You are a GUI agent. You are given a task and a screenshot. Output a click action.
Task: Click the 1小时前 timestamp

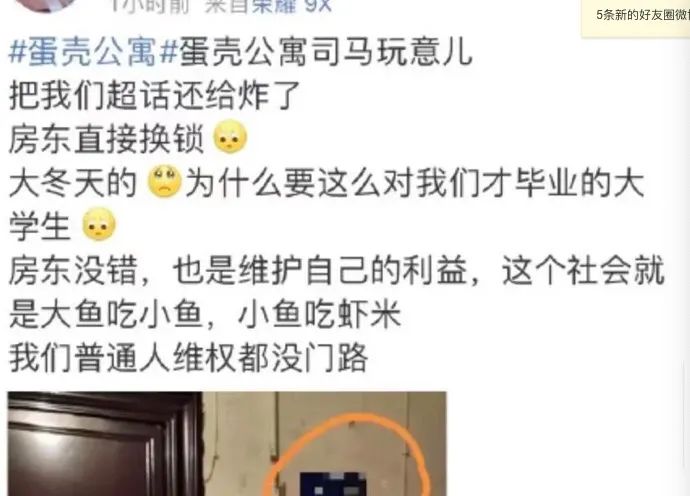[150, 6]
